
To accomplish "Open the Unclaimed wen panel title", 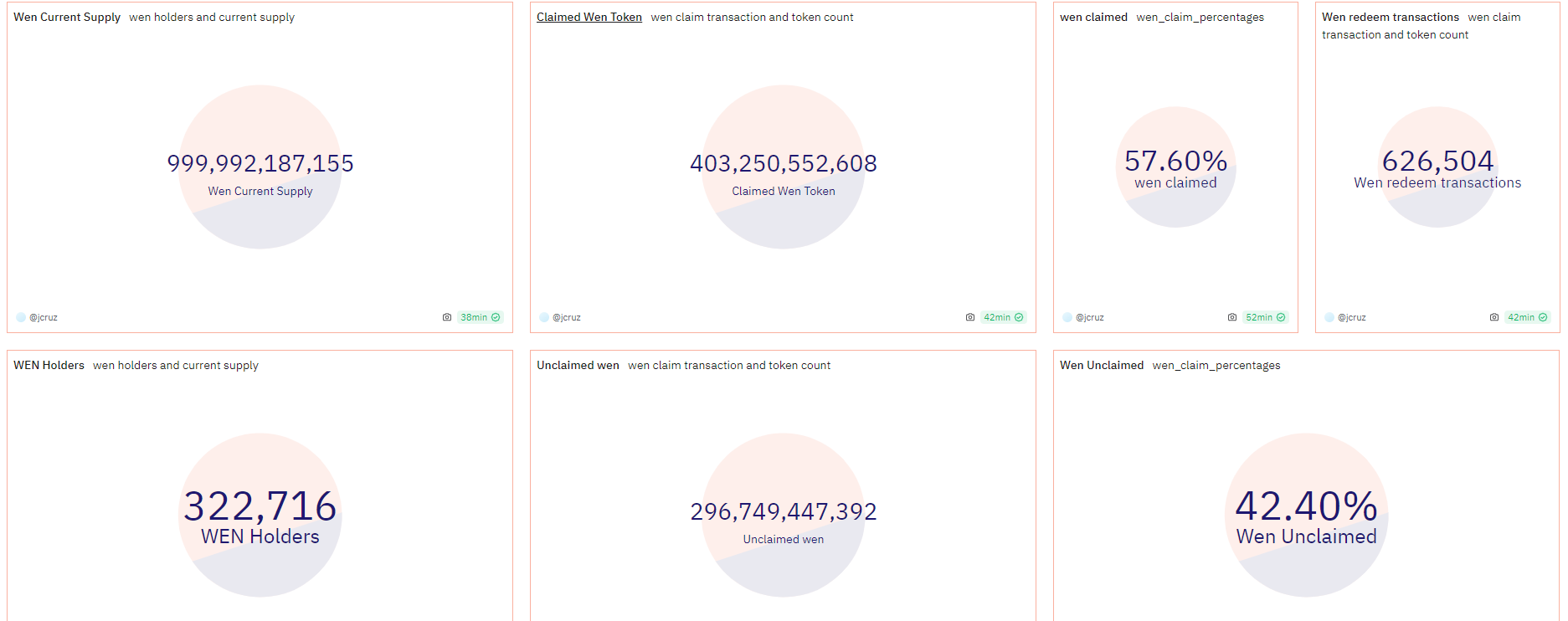I will click(578, 365).
